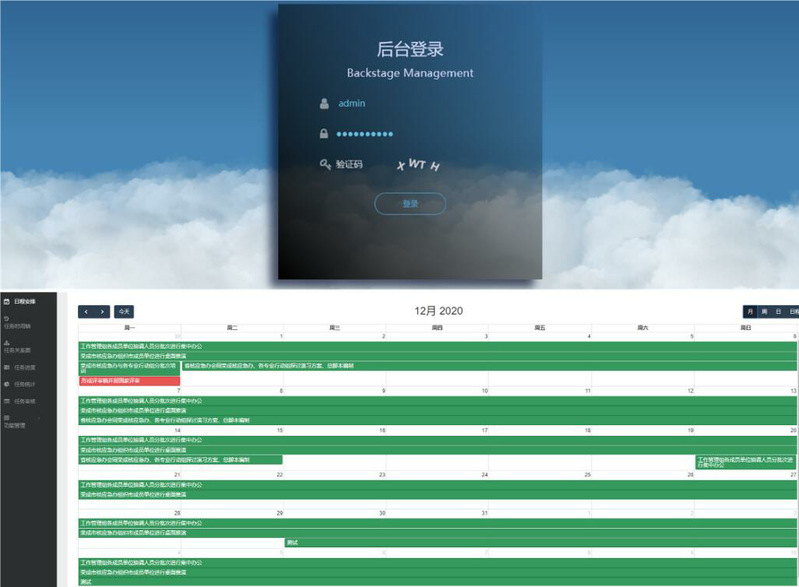
Task: Open the 任务审核 menu item
Action: (x=24, y=401)
